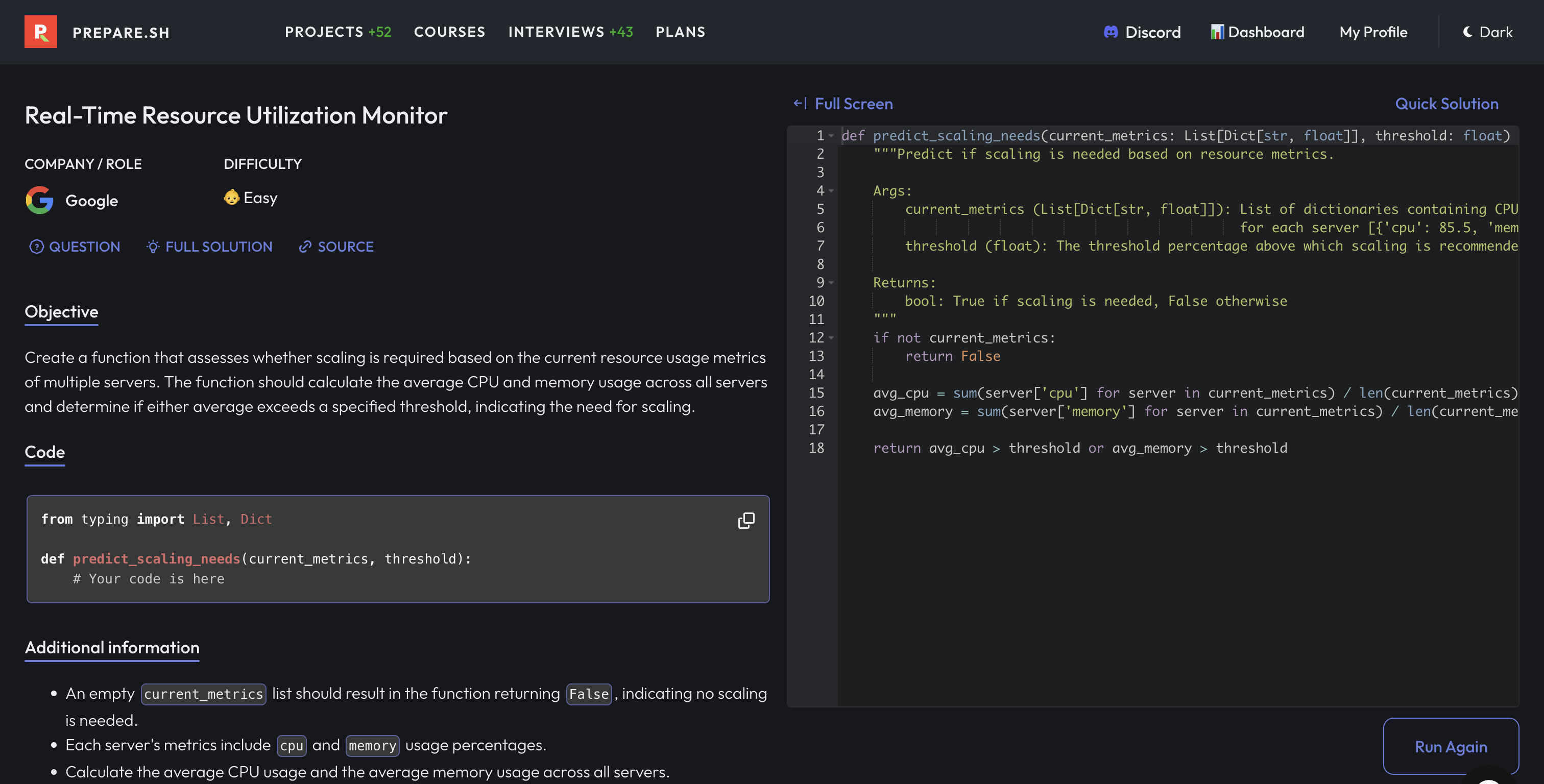Viewport: 1544px width, 784px height.
Task: Click line number 12 in editor gutter
Action: [816, 338]
